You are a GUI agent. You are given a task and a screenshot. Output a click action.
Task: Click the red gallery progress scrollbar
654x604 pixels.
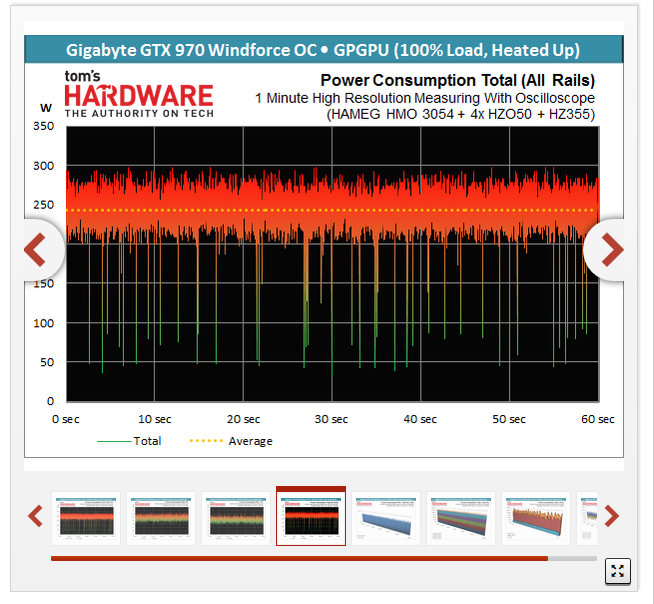pos(299,559)
